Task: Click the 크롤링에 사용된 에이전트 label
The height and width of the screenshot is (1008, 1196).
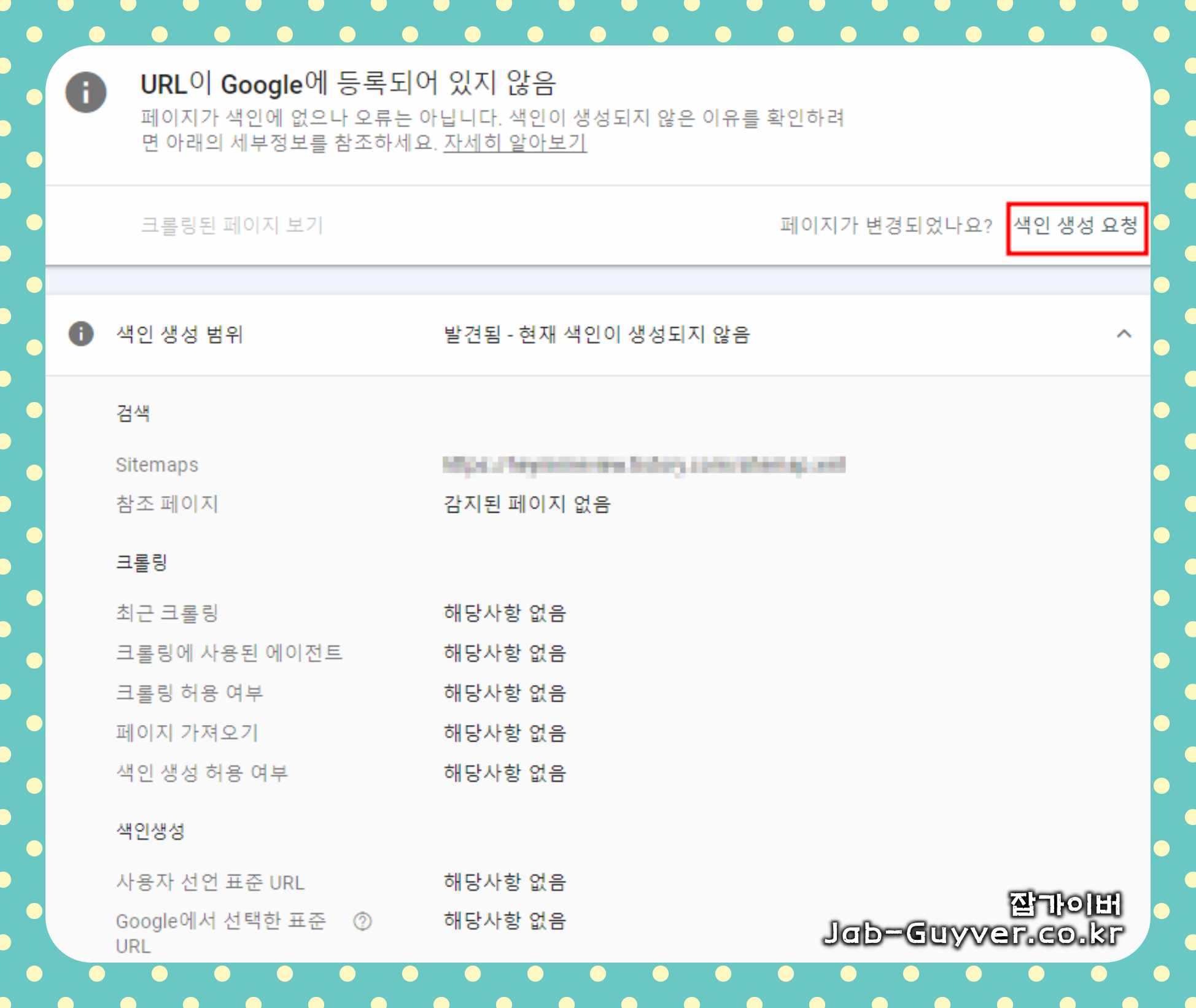Action: pyautogui.click(x=229, y=653)
